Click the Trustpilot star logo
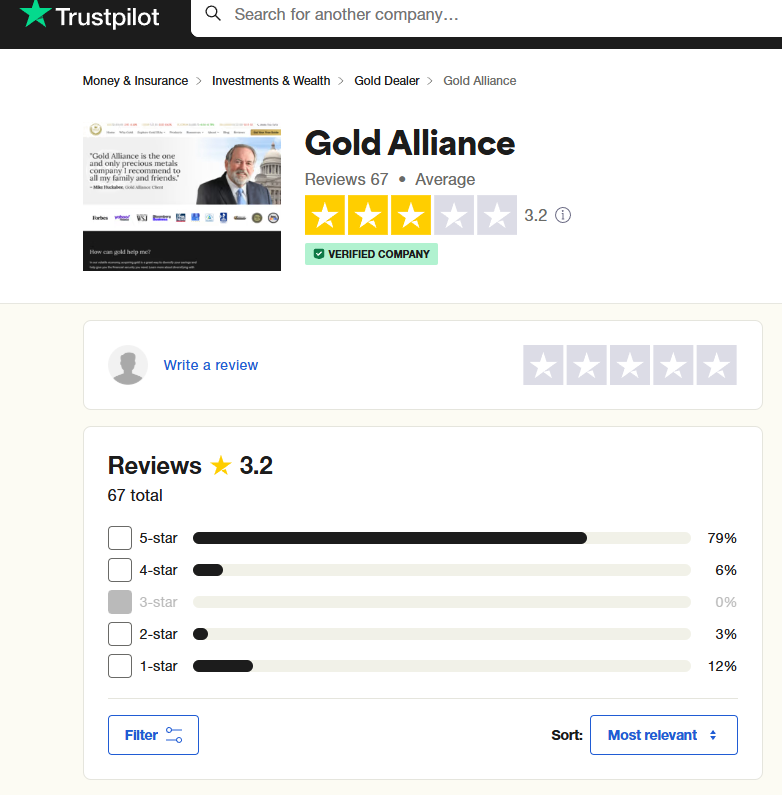Viewport: 782px width, 795px height. [35, 13]
